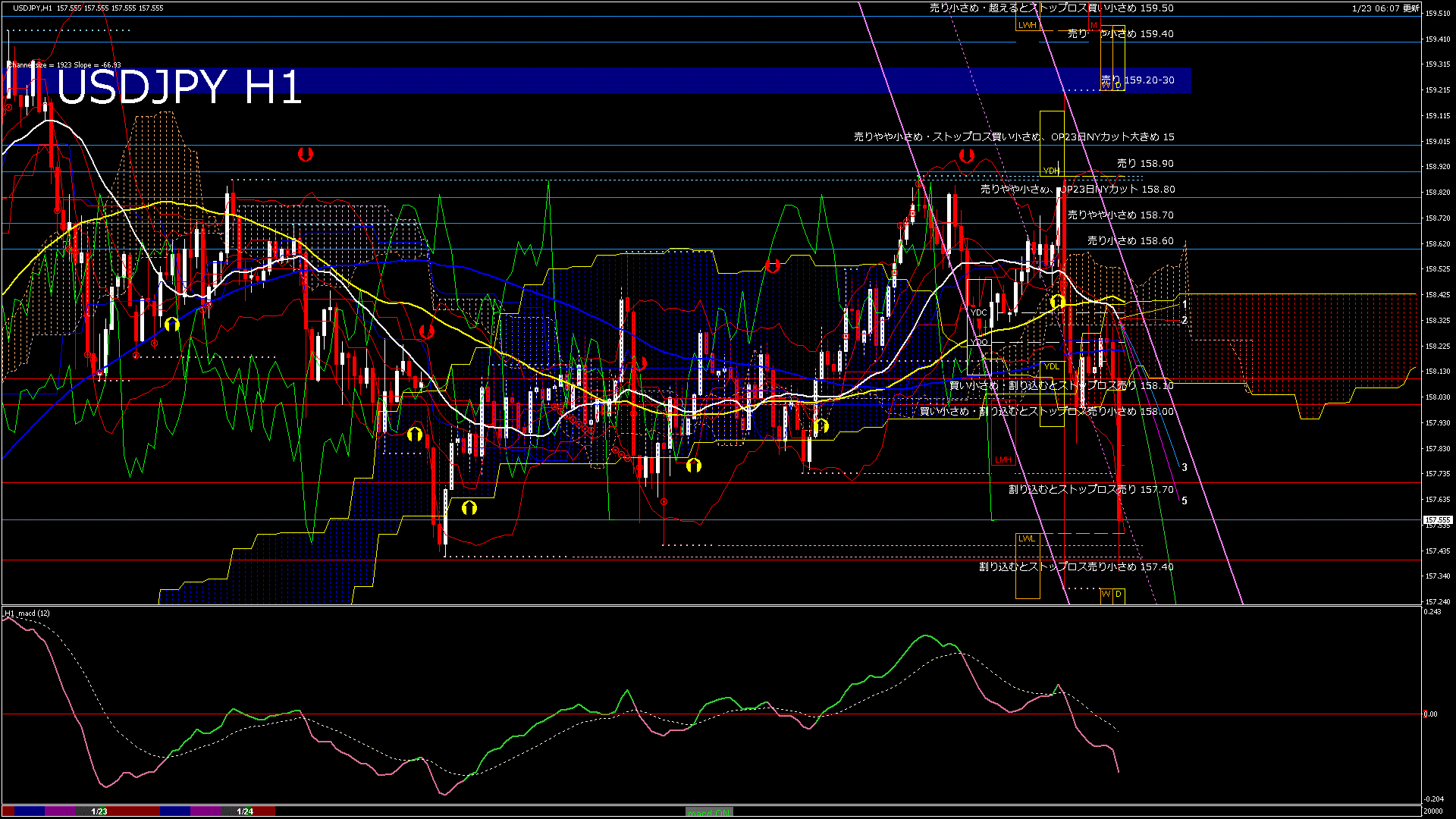Click the YDH yesterday-high label
Viewport: 1456px width, 819px height.
(1050, 172)
